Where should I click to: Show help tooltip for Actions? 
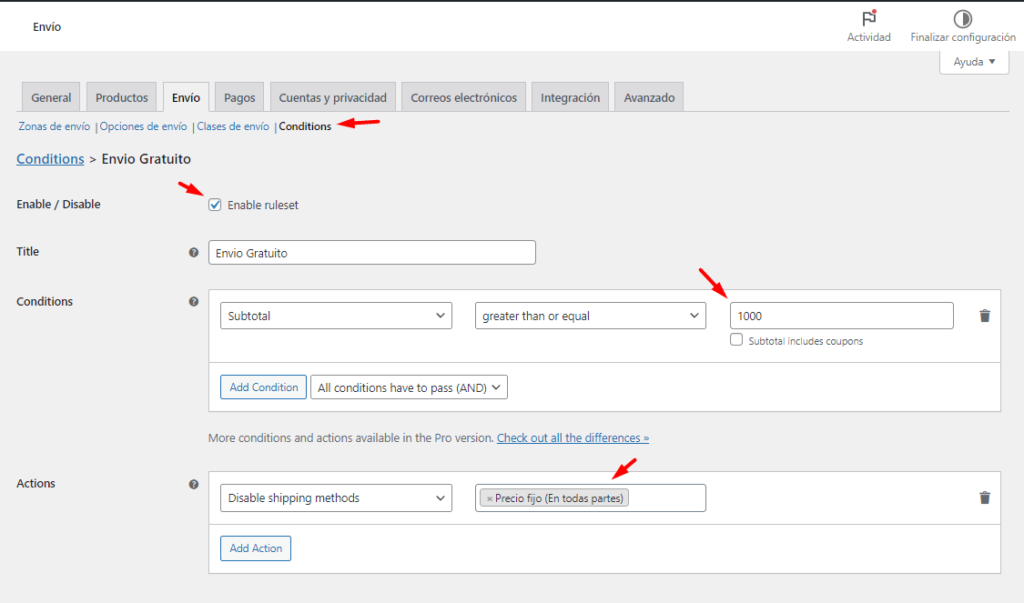click(193, 484)
